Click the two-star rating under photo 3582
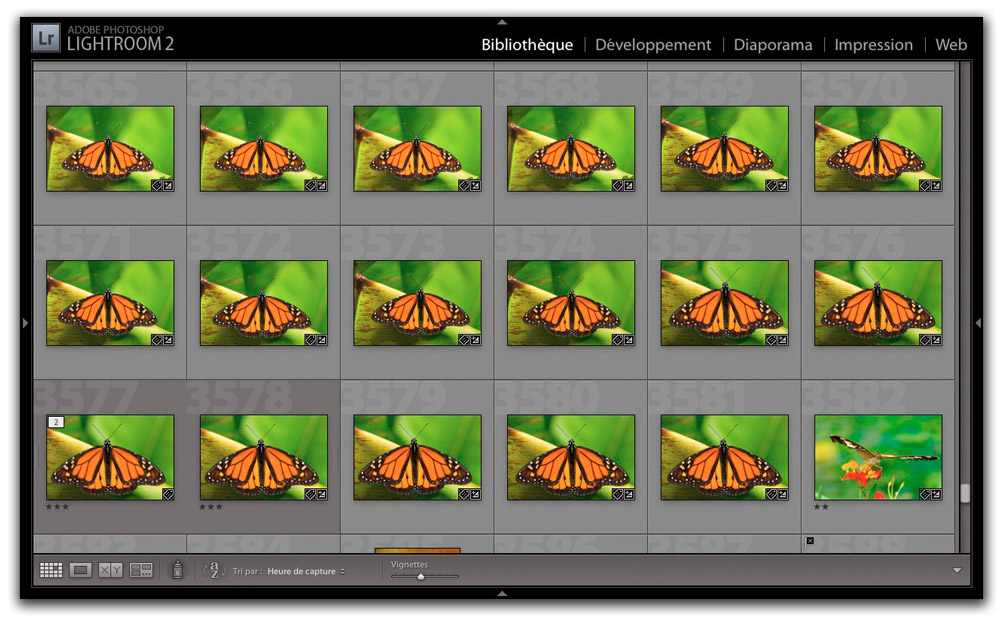 coord(821,507)
